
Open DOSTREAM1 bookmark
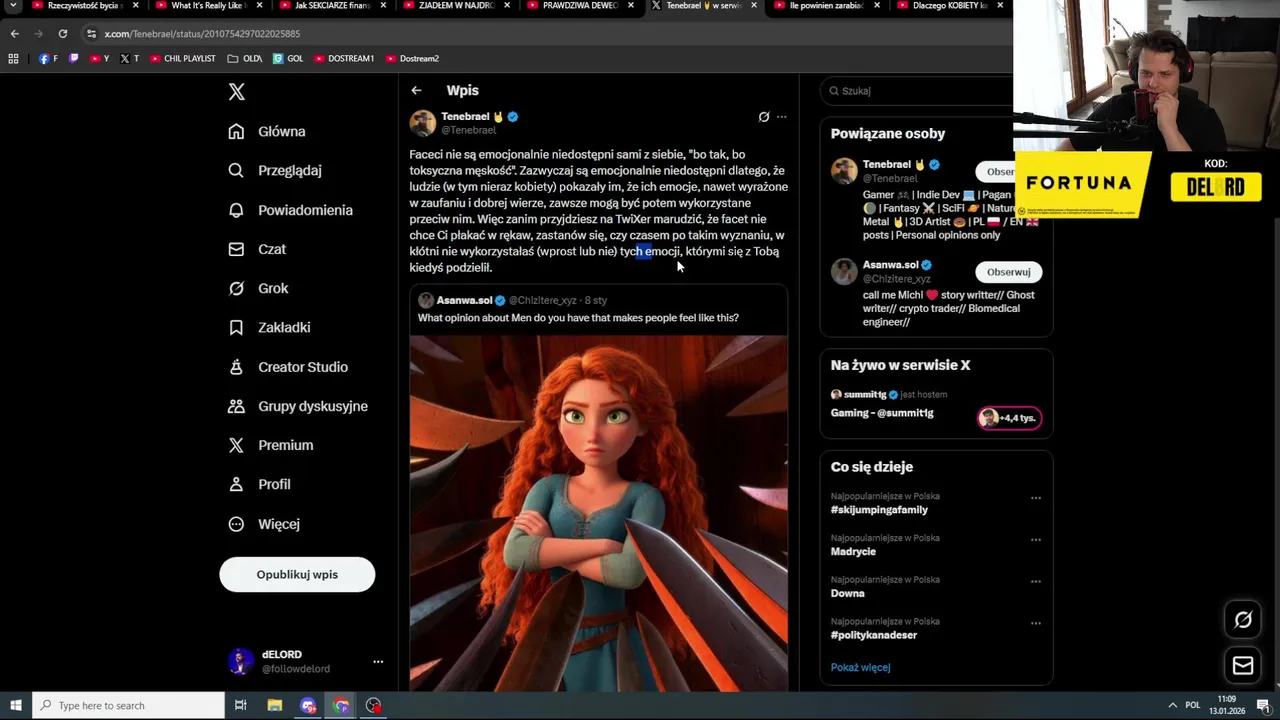click(344, 59)
